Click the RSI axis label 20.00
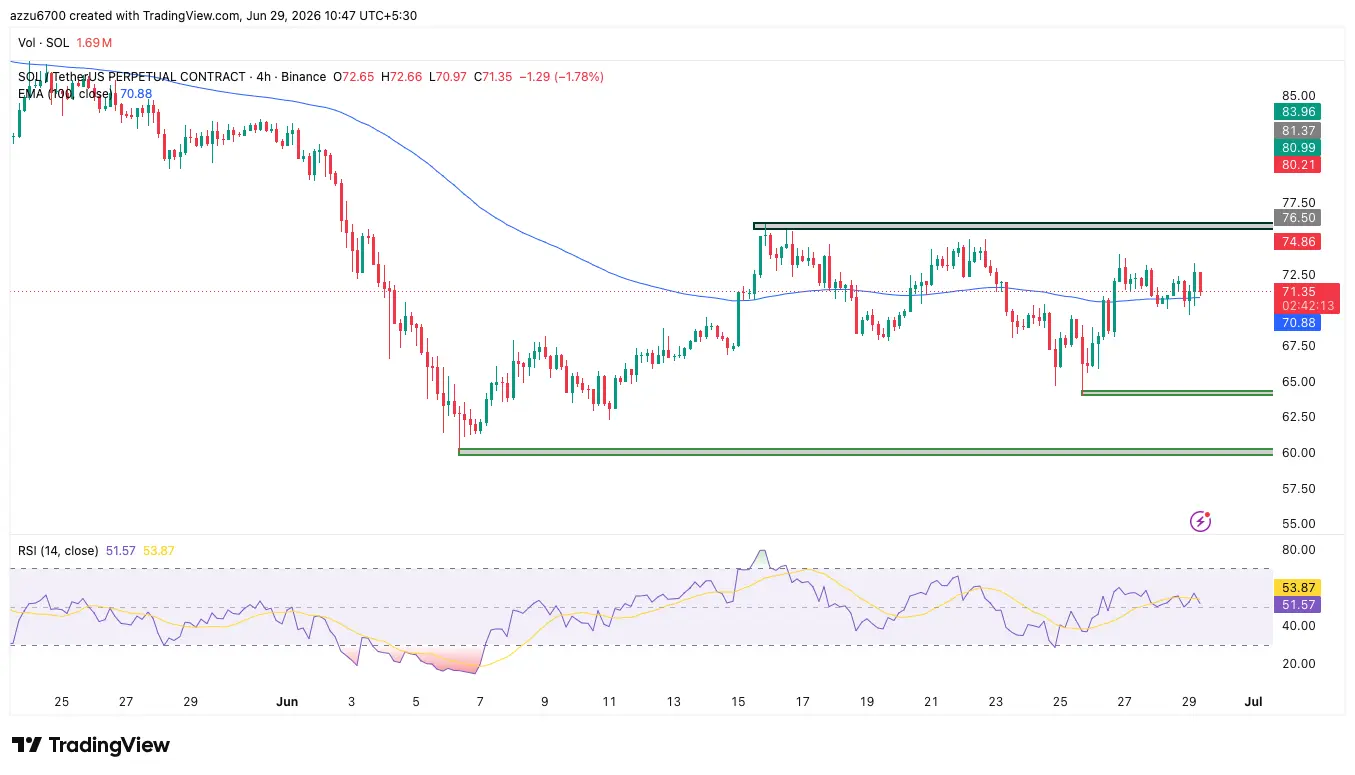The image size is (1355, 775). coord(1297,663)
